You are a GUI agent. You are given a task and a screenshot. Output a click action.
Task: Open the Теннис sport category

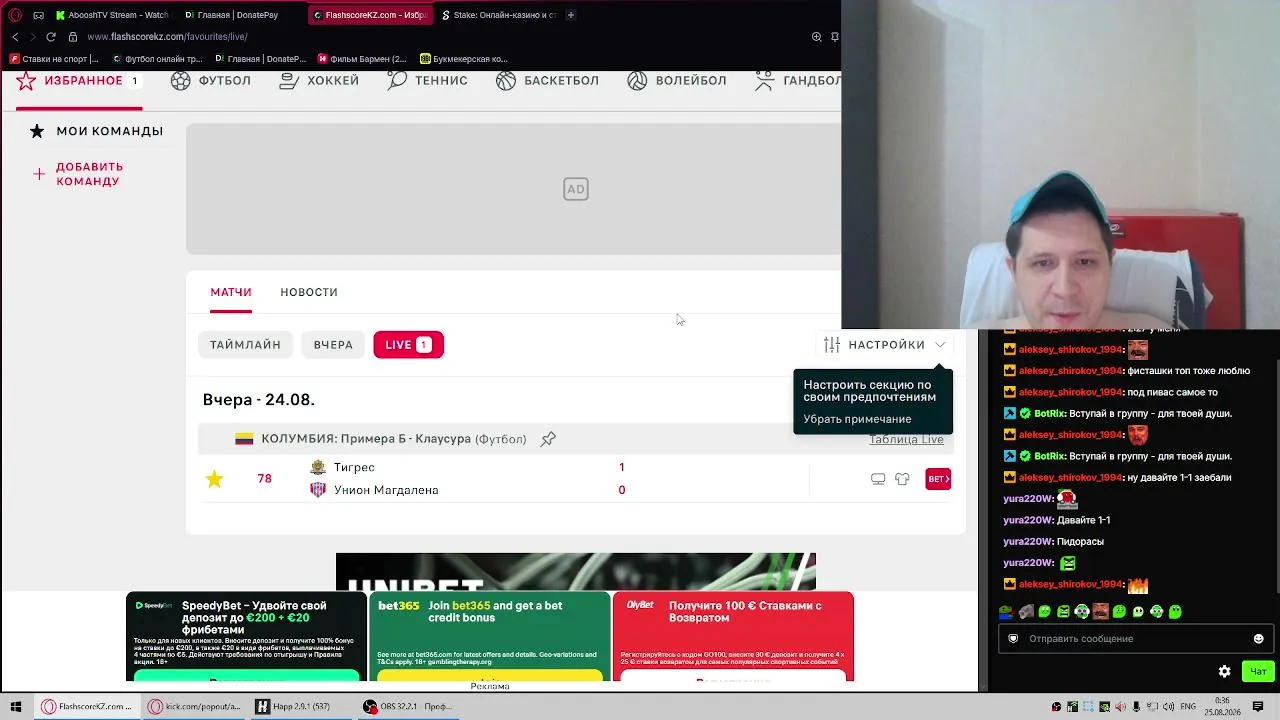pyautogui.click(x=427, y=81)
